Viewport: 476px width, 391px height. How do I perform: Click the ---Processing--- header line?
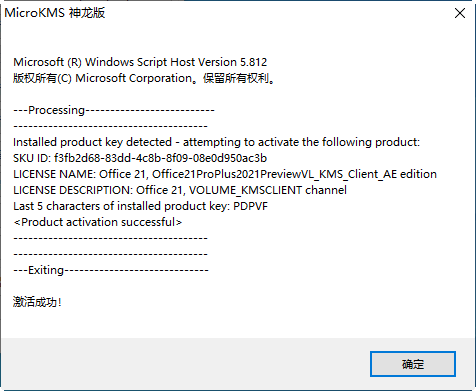click(114, 110)
